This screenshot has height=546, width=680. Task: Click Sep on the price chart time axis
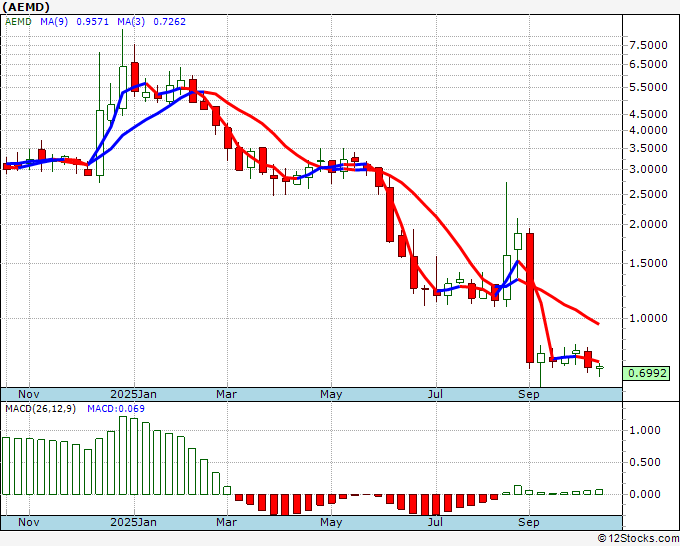tap(529, 394)
